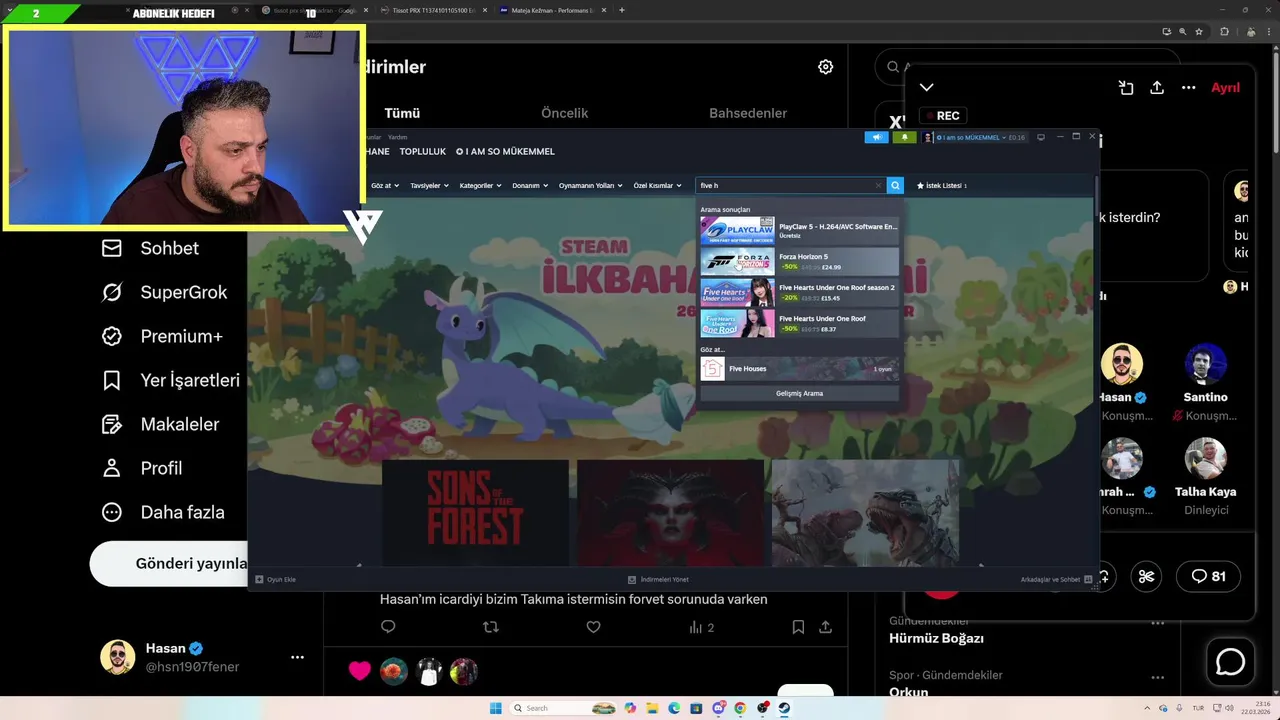Click Steam announcements megaphone icon
Image resolution: width=1280 pixels, height=720 pixels.
[x=876, y=137]
